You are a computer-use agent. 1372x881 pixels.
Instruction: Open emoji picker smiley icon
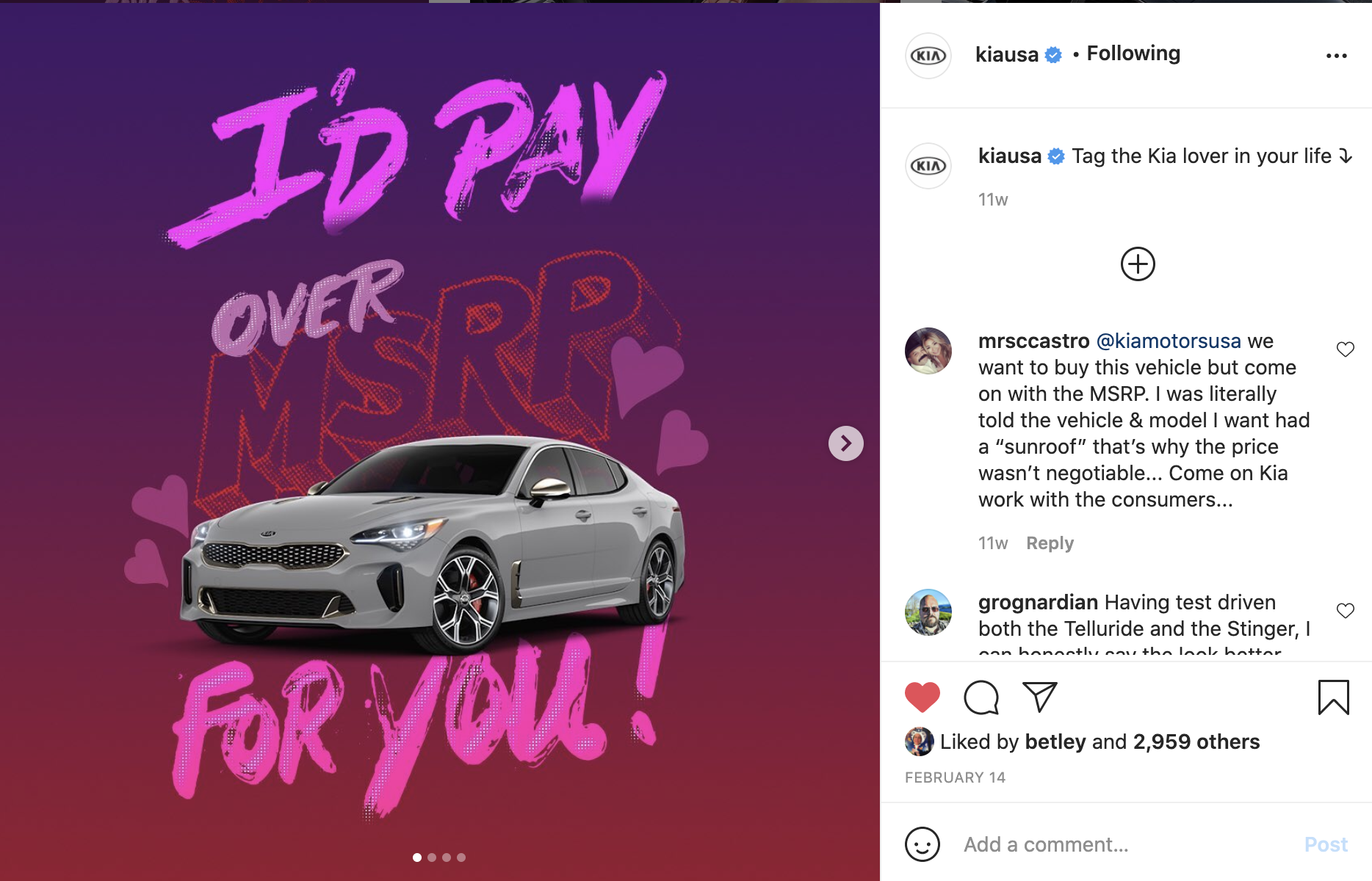tap(923, 844)
